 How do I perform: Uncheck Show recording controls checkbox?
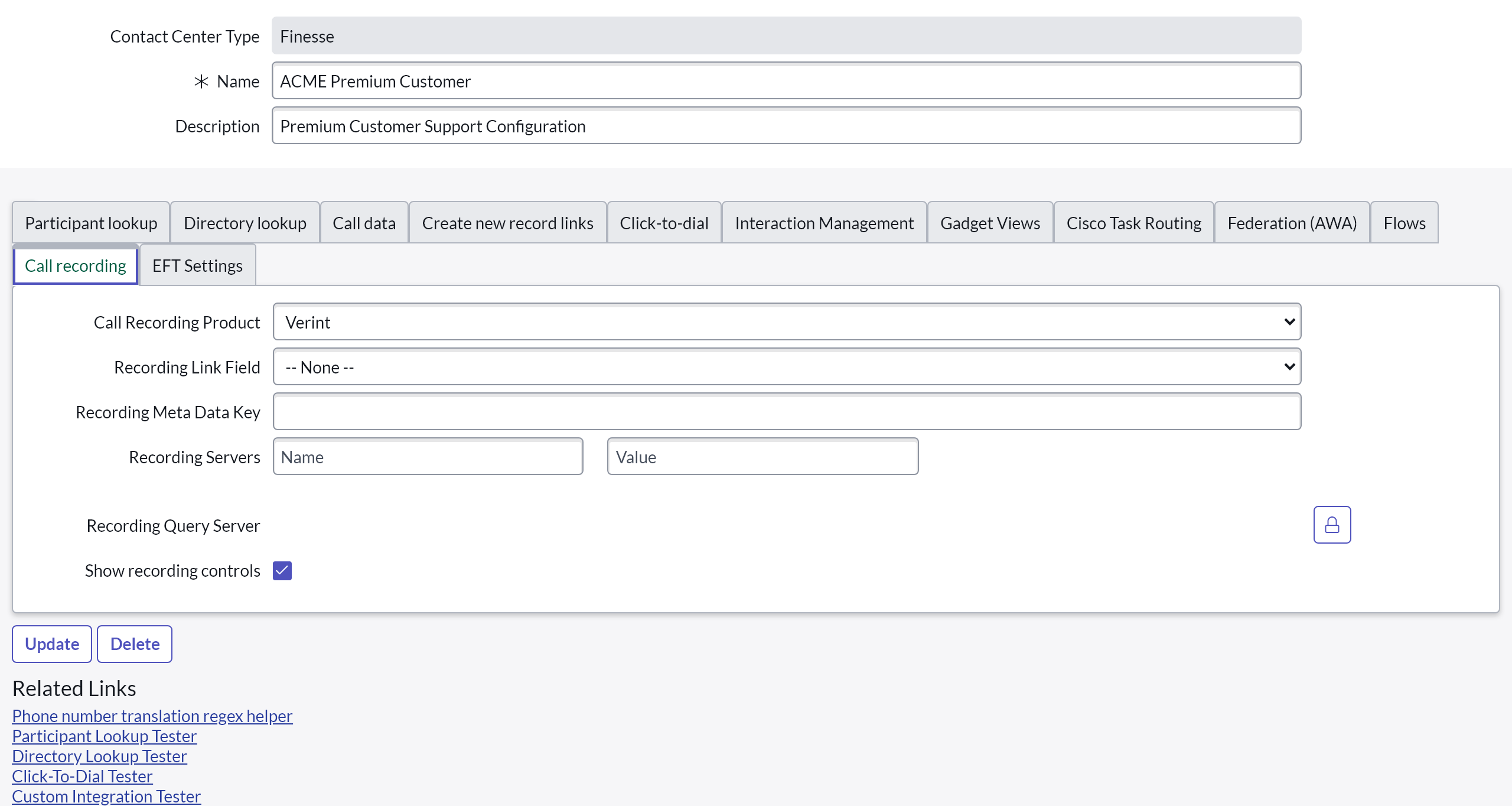282,571
